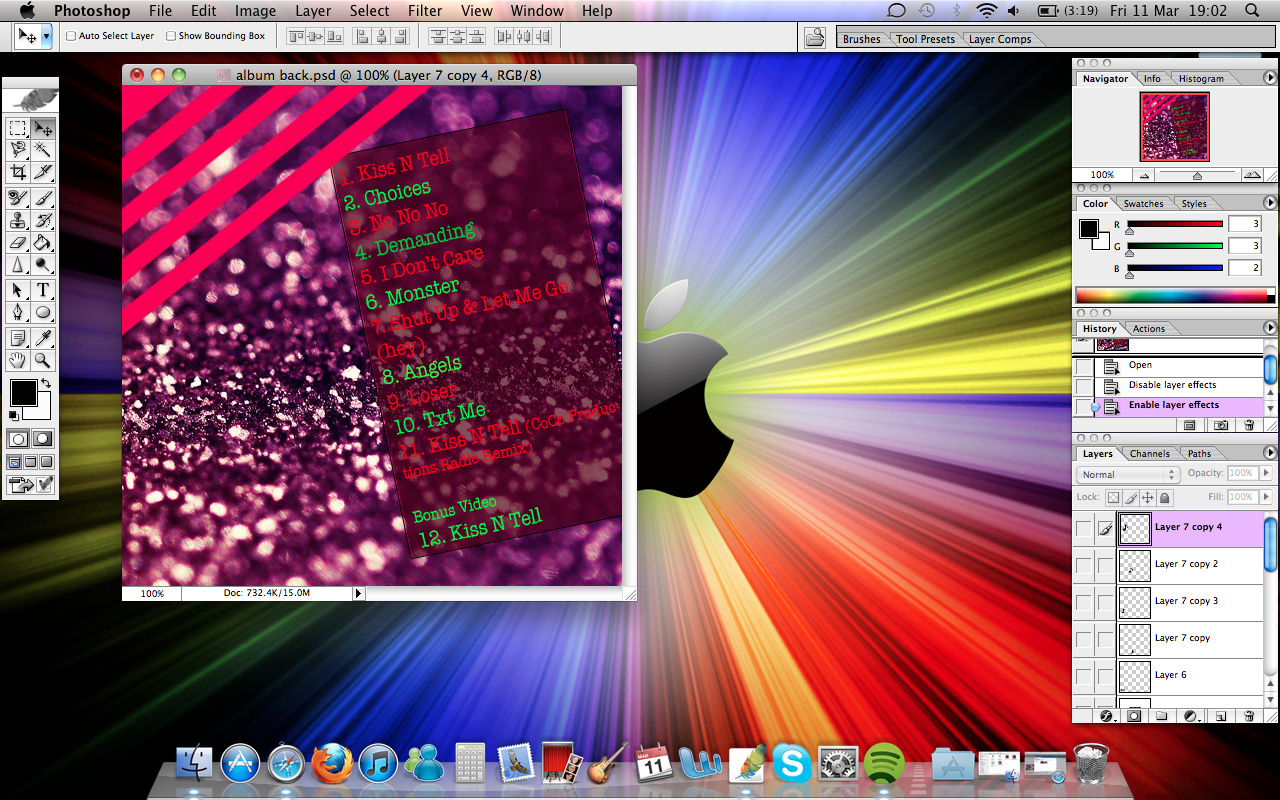
Task: Select the Slice tool
Action: 43,172
